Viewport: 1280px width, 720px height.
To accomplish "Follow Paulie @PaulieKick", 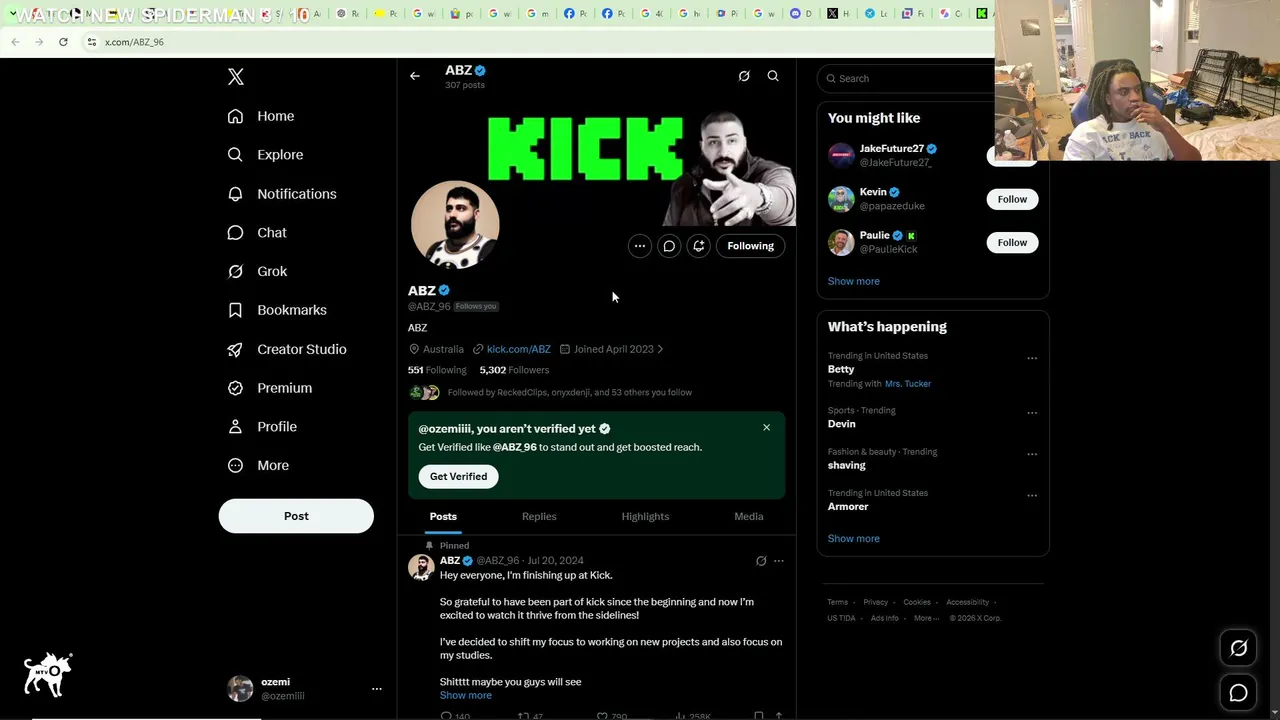I will click(x=1012, y=243).
